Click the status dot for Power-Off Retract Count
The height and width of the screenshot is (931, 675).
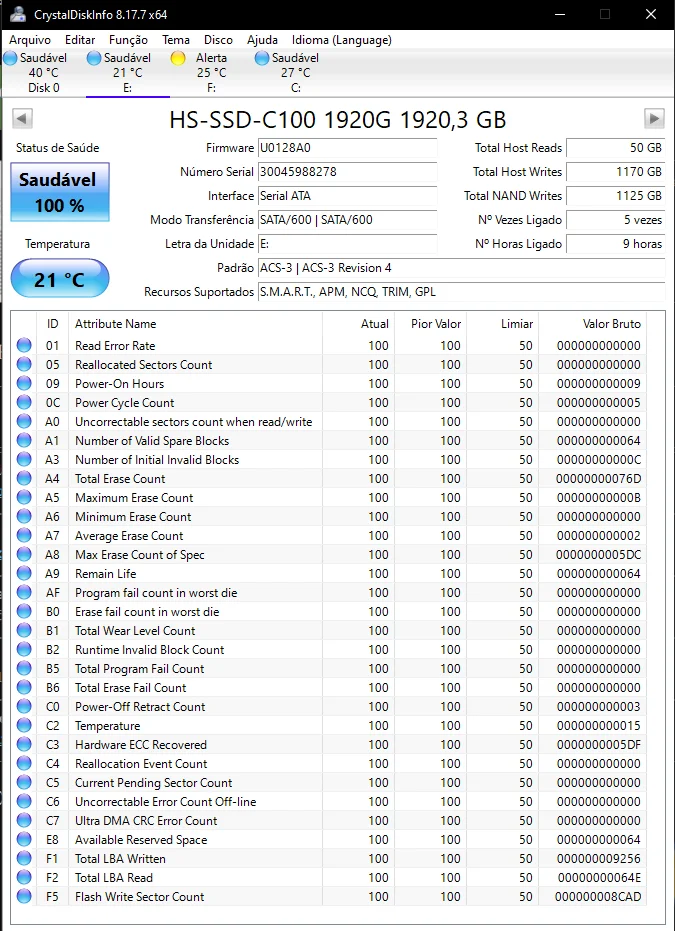point(24,707)
